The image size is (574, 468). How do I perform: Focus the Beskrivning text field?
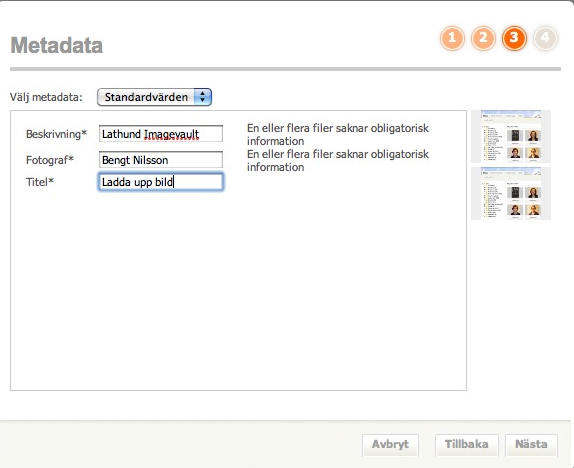[x=161, y=134]
